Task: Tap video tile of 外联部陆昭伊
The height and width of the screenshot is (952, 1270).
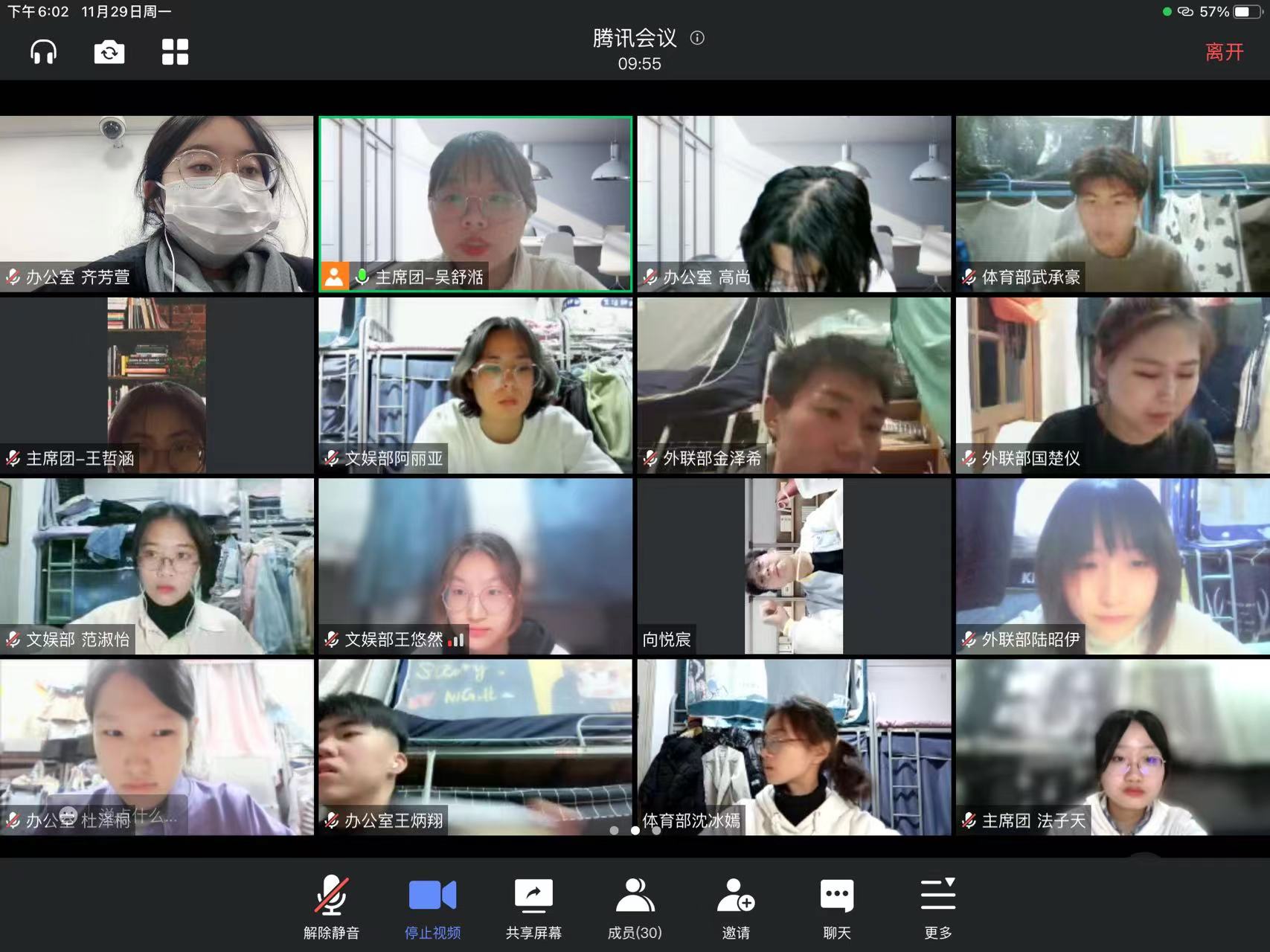Action: pyautogui.click(x=1112, y=566)
